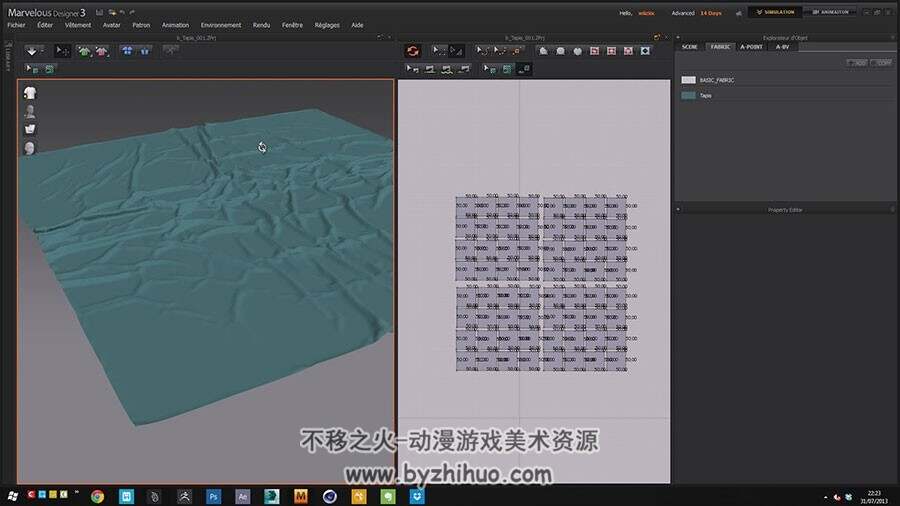The width and height of the screenshot is (900, 506).
Task: Click the undo arrow in title bar
Action: coord(122,12)
